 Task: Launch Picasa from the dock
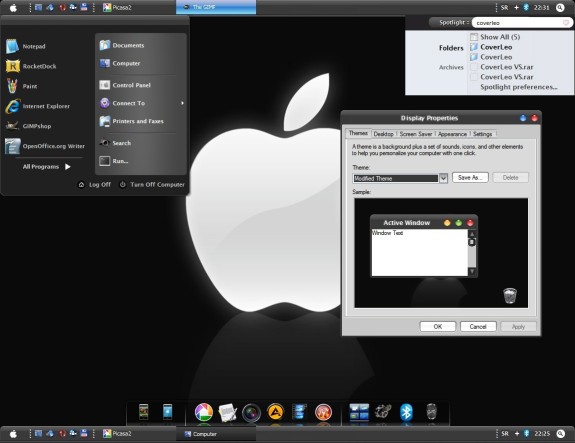pyautogui.click(x=204, y=412)
